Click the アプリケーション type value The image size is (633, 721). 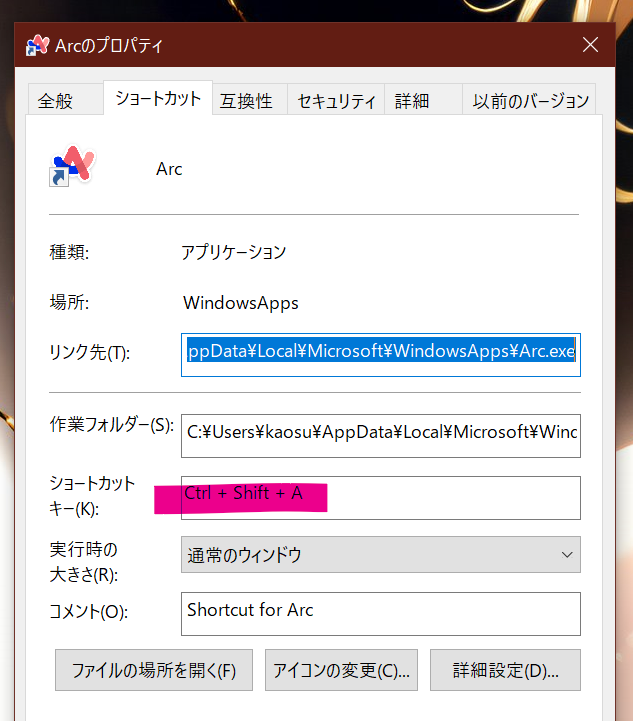234,252
